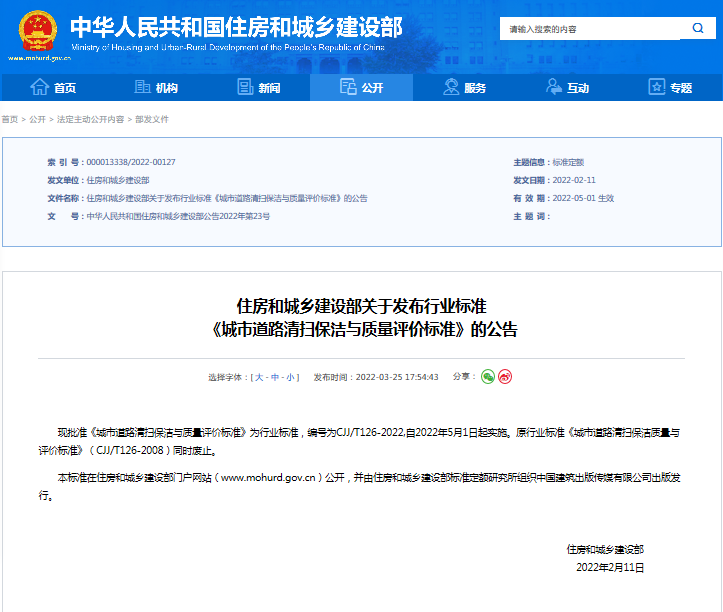Open the 专题 special topics section
Viewport: 723px width, 612px height.
point(670,88)
